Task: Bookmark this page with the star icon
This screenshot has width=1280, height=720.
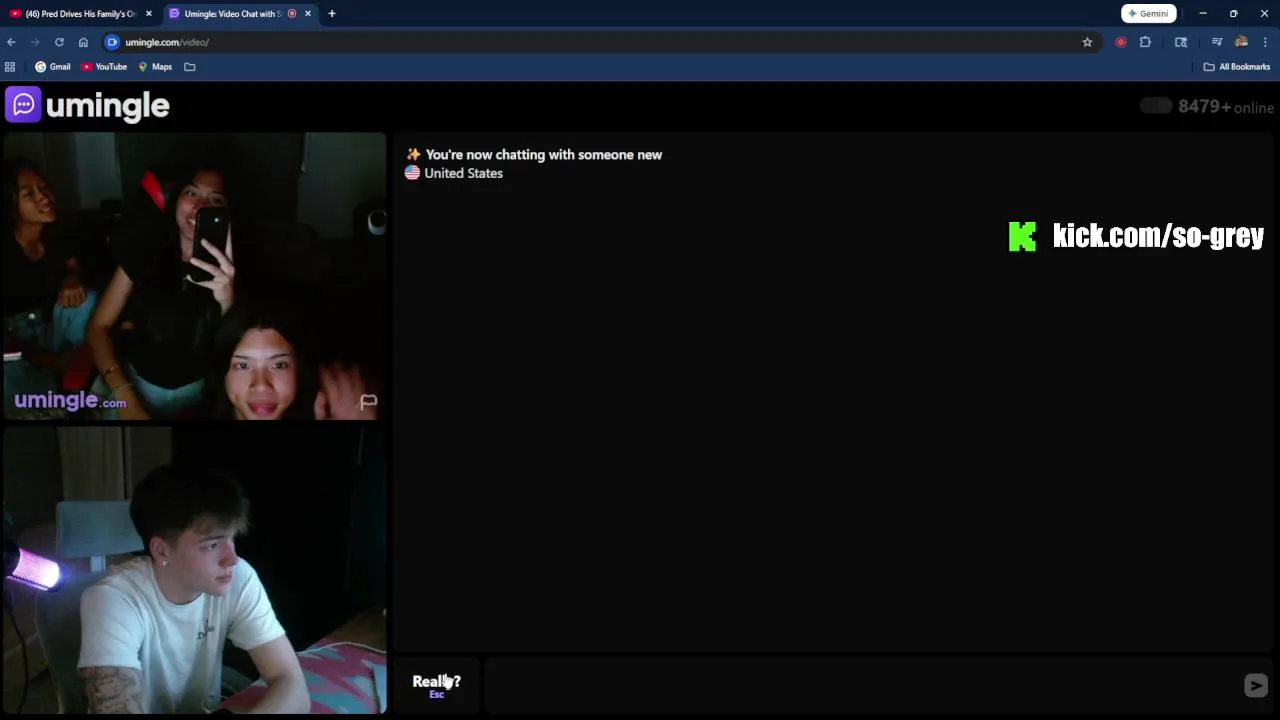Action: pos(1087,42)
